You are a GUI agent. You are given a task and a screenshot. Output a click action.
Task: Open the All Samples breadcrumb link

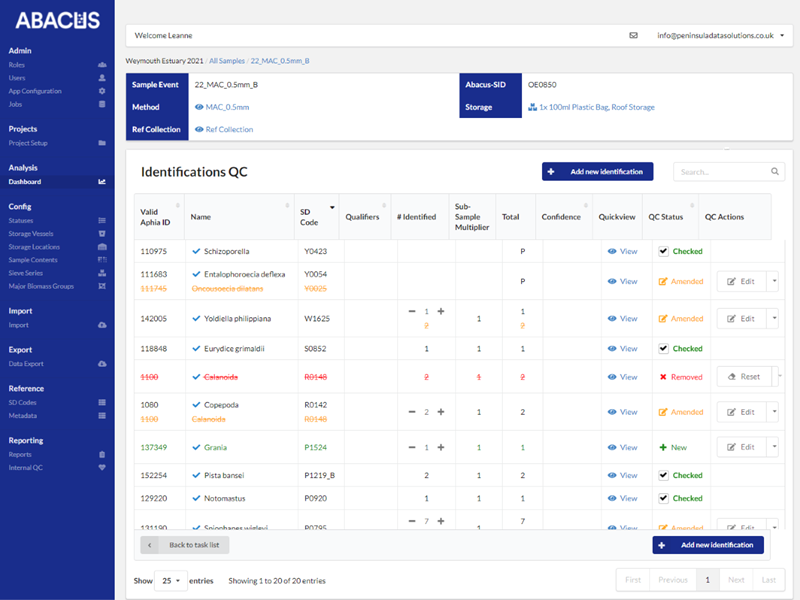coord(227,61)
